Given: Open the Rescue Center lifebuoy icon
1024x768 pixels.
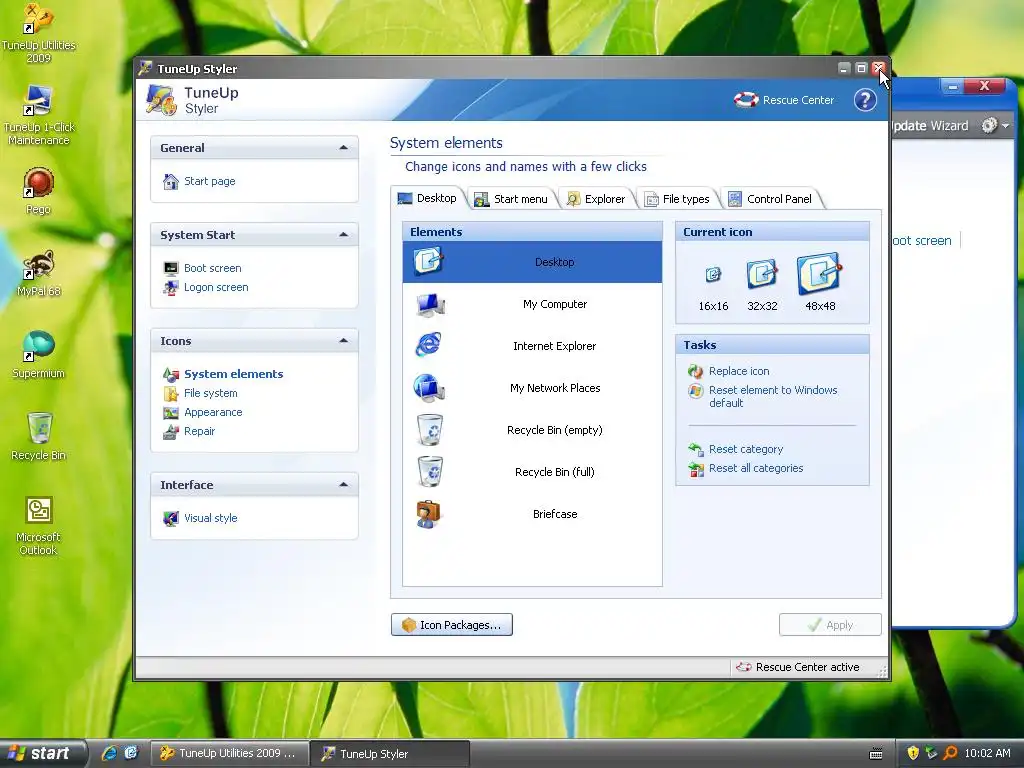Looking at the screenshot, I should (746, 100).
